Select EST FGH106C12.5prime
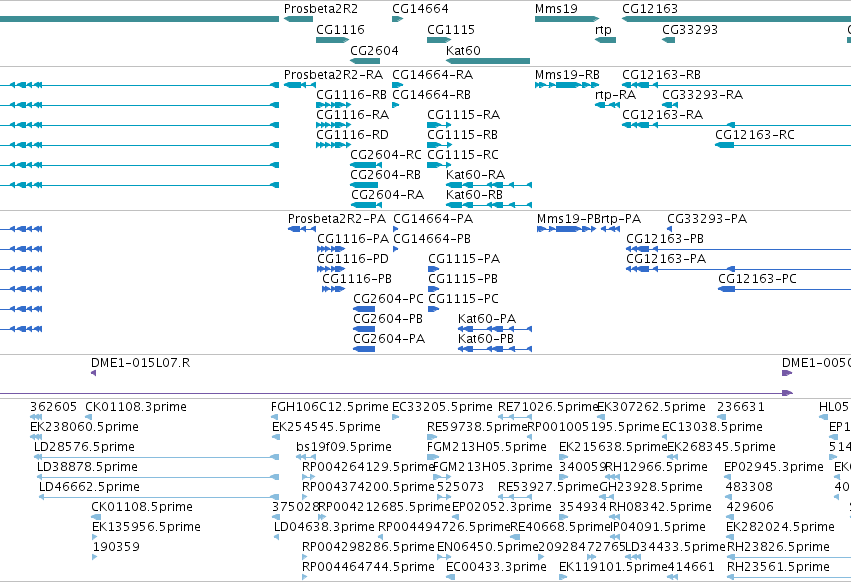This screenshot has height=582, width=851. (330, 407)
